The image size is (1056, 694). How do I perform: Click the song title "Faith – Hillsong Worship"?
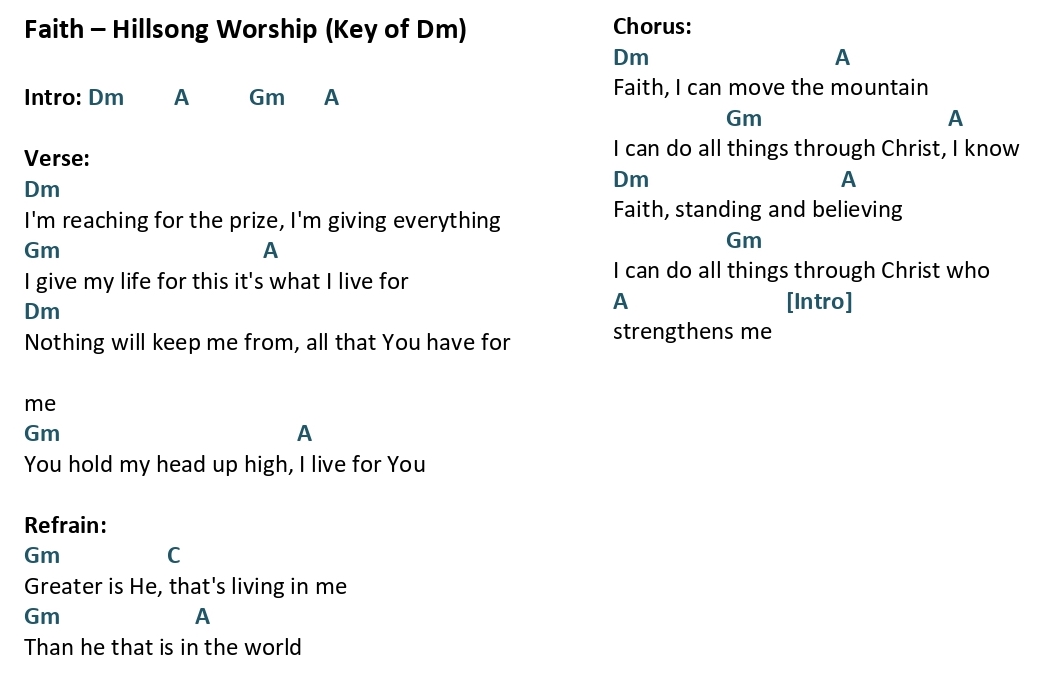point(170,30)
